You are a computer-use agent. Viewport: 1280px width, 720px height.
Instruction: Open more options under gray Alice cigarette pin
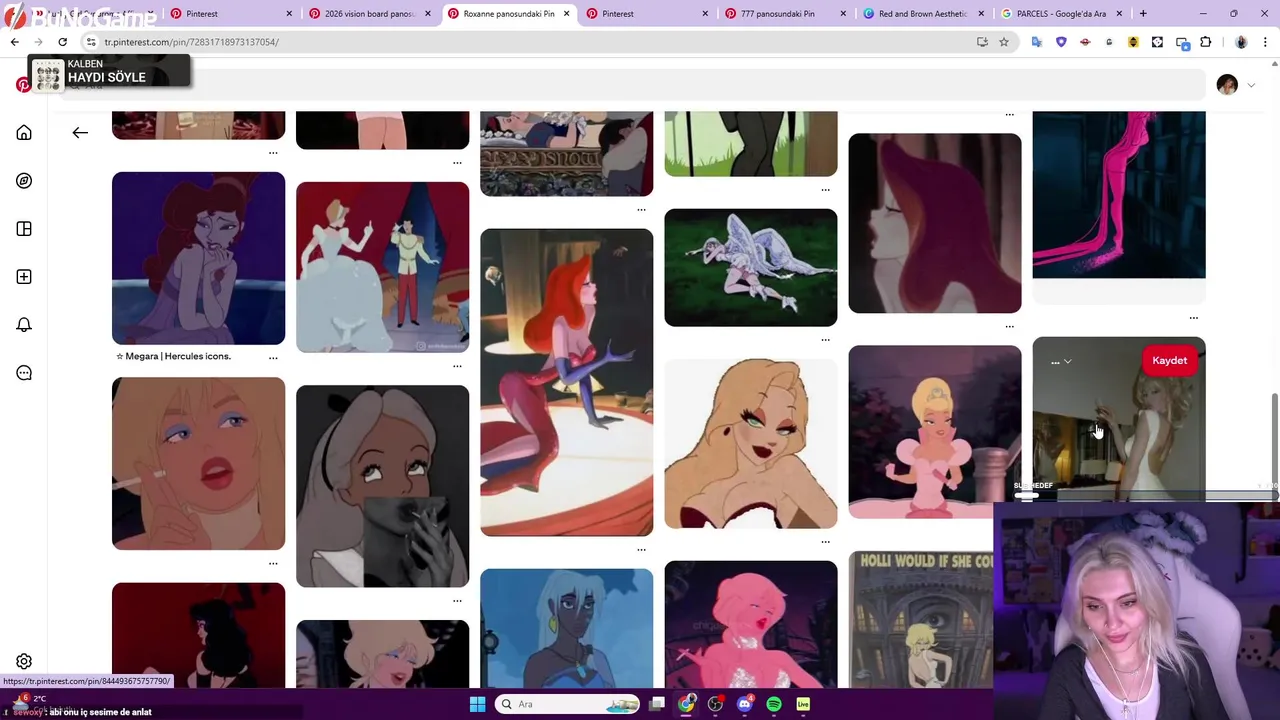pyautogui.click(x=457, y=600)
